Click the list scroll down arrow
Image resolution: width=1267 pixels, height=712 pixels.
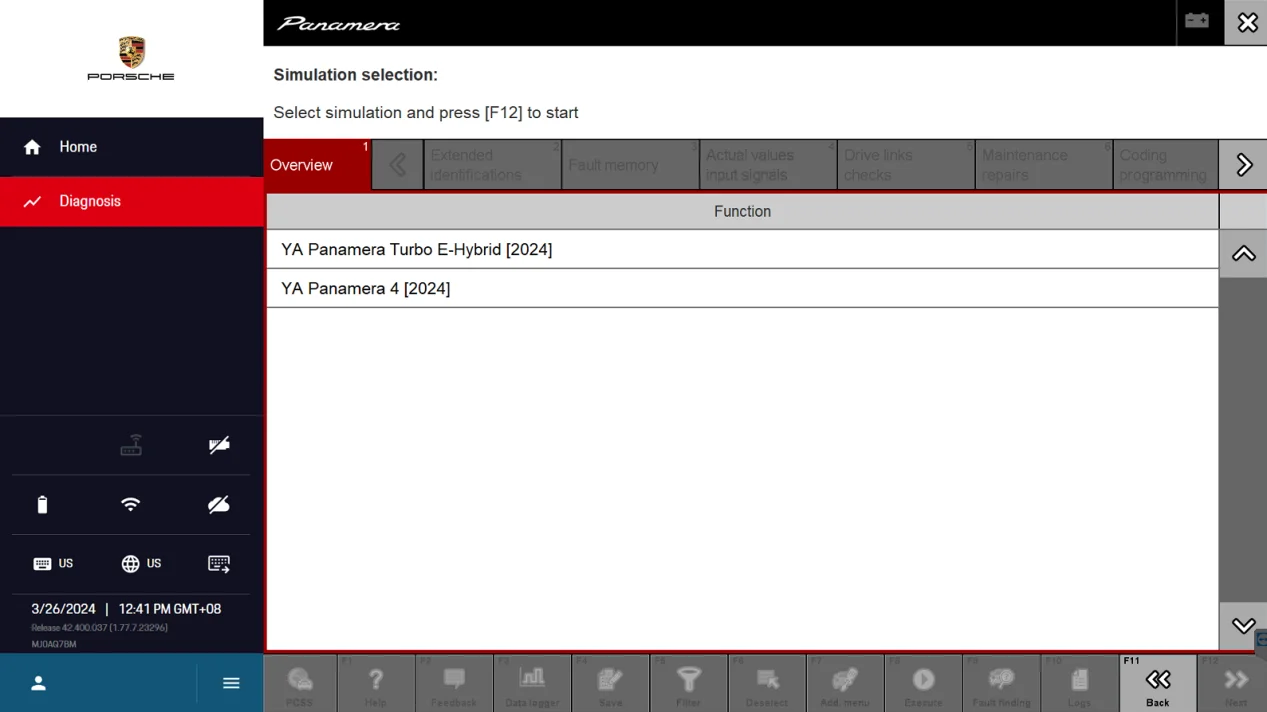[1243, 626]
